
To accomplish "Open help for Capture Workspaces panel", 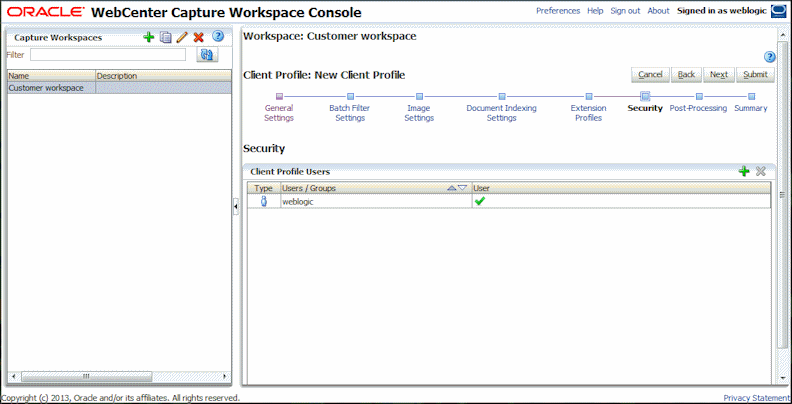I will point(218,36).
